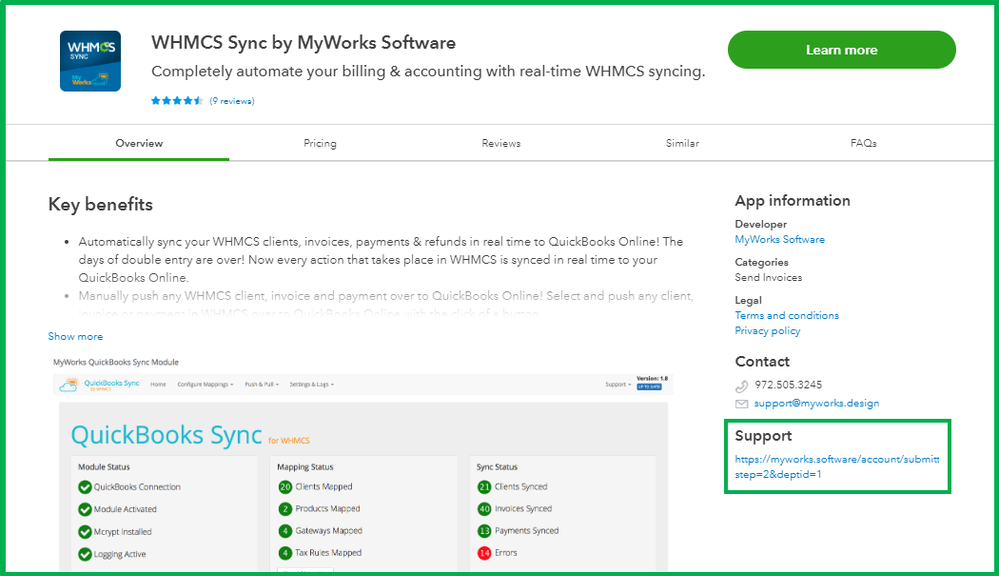Screen dimensions: 999x576
Task: Click the 4 Tax Rules Mapped badge
Action: 285,553
